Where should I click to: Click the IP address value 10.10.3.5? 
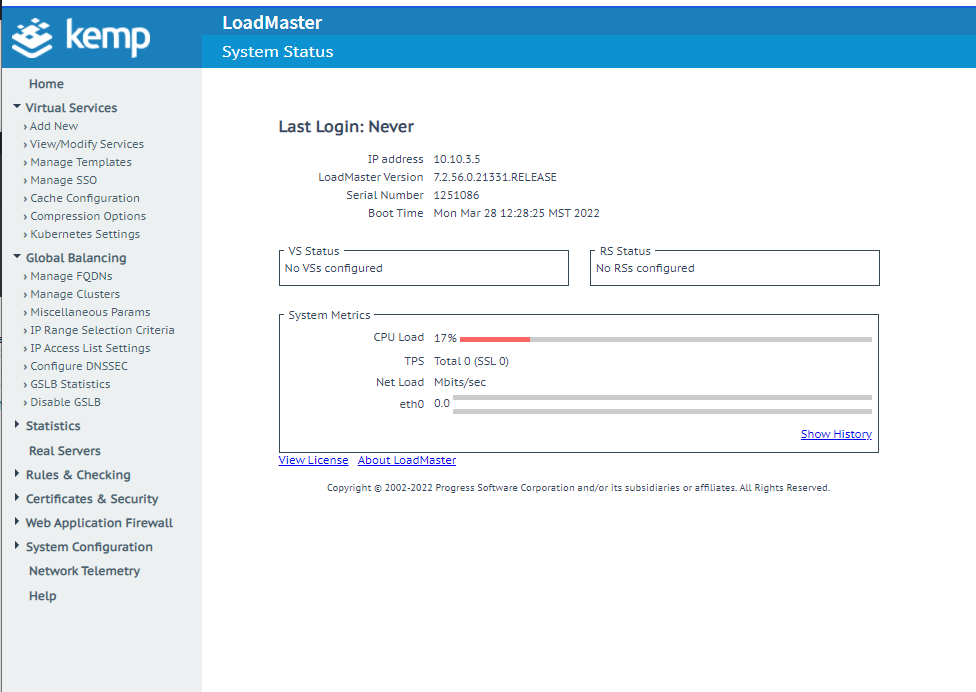click(x=457, y=159)
